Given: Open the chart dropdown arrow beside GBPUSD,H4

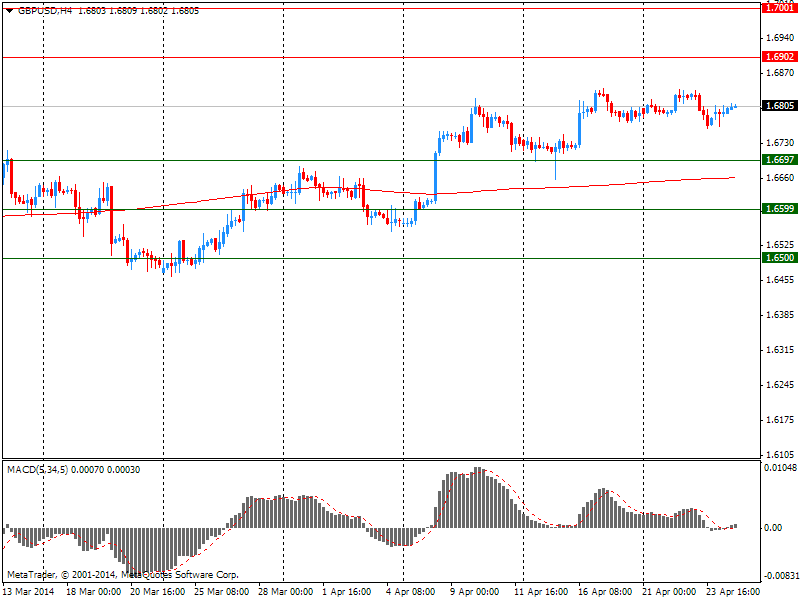Looking at the screenshot, I should click(x=10, y=11).
